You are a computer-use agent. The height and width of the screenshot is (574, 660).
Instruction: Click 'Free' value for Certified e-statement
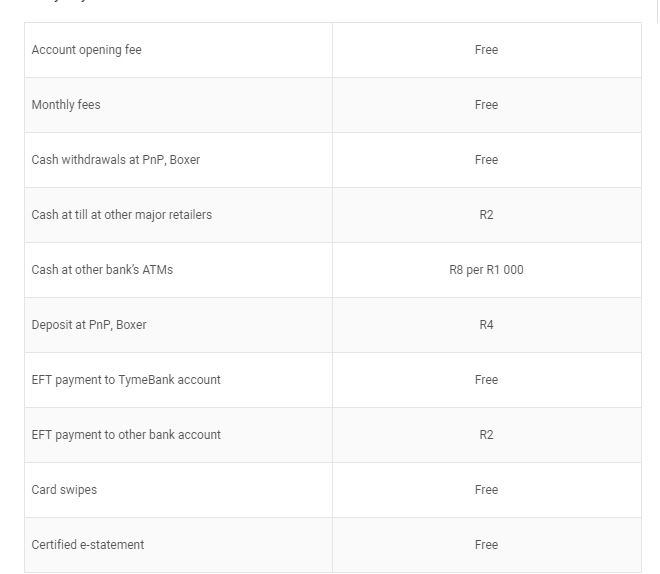(486, 545)
